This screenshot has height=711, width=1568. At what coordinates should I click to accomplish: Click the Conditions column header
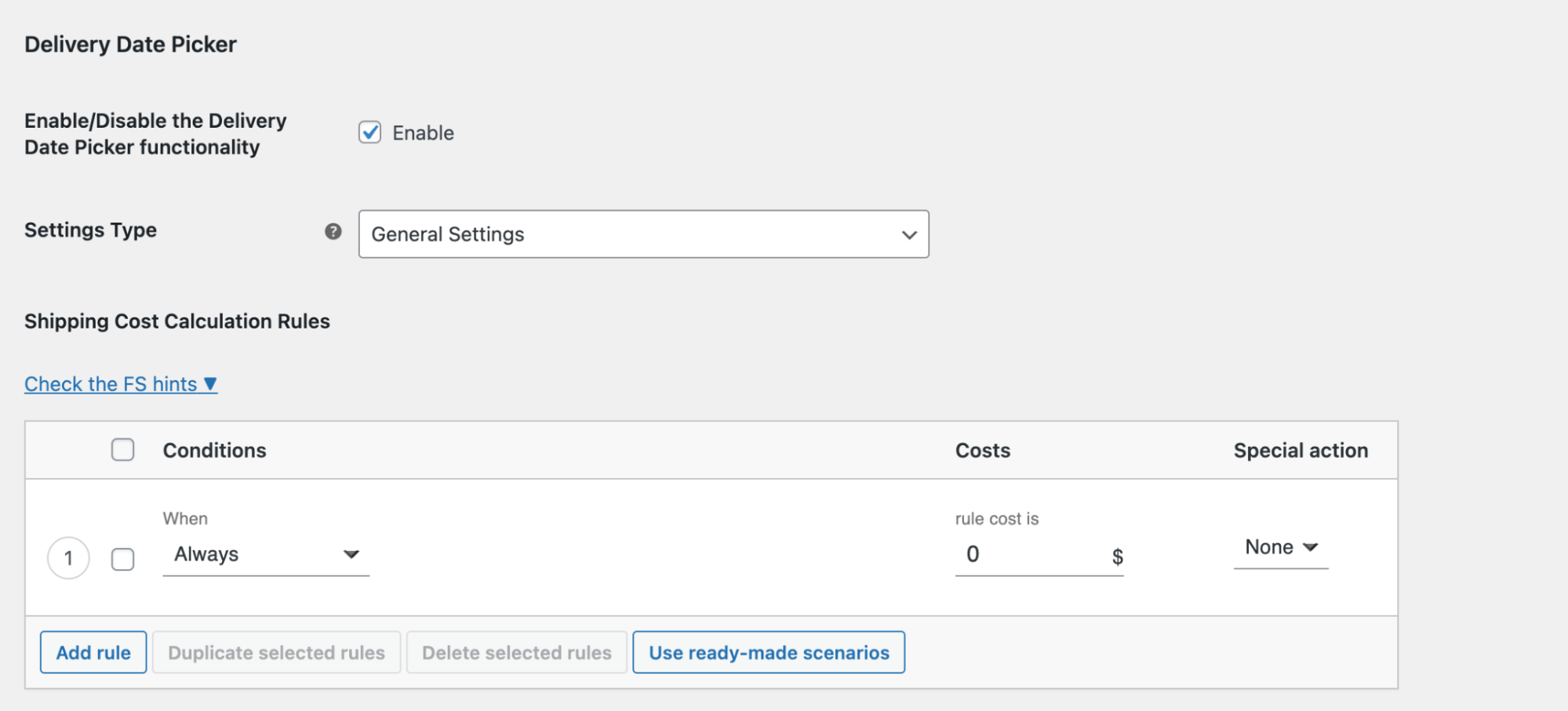[x=214, y=449]
